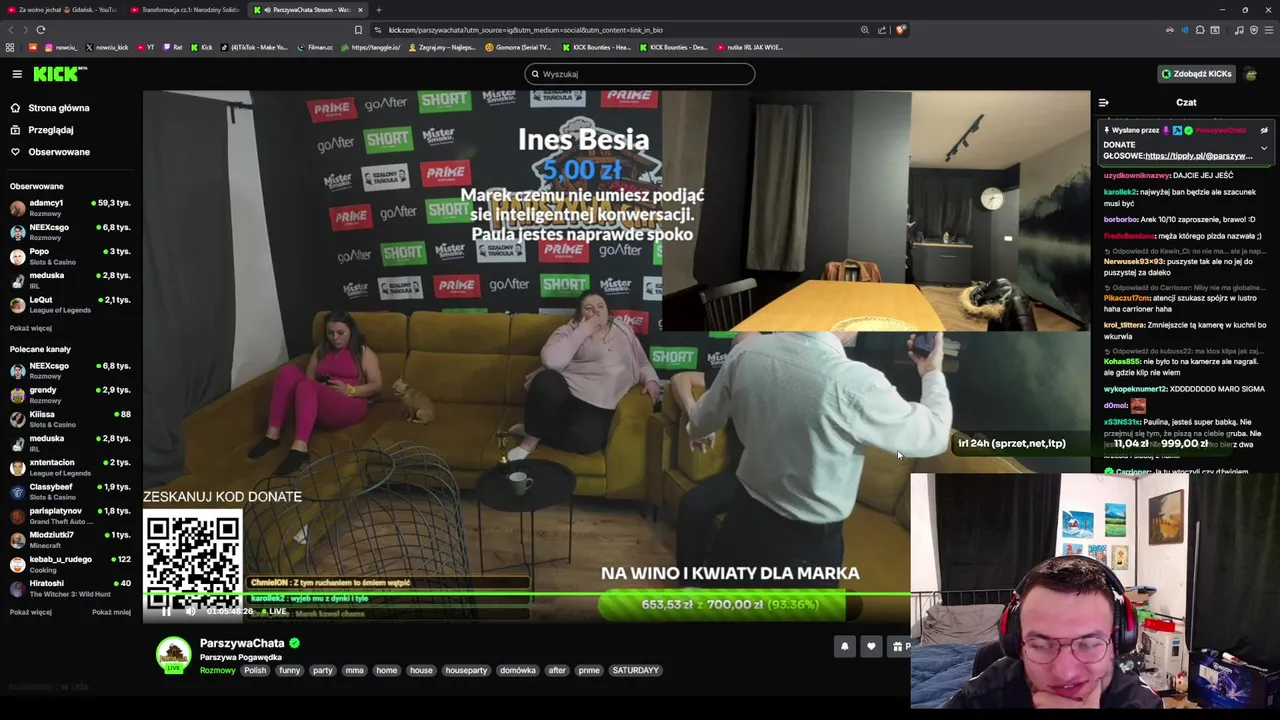The image size is (1280, 720).
Task: Switch to the 'Transformacja cz.1' tab
Action: pos(186,10)
